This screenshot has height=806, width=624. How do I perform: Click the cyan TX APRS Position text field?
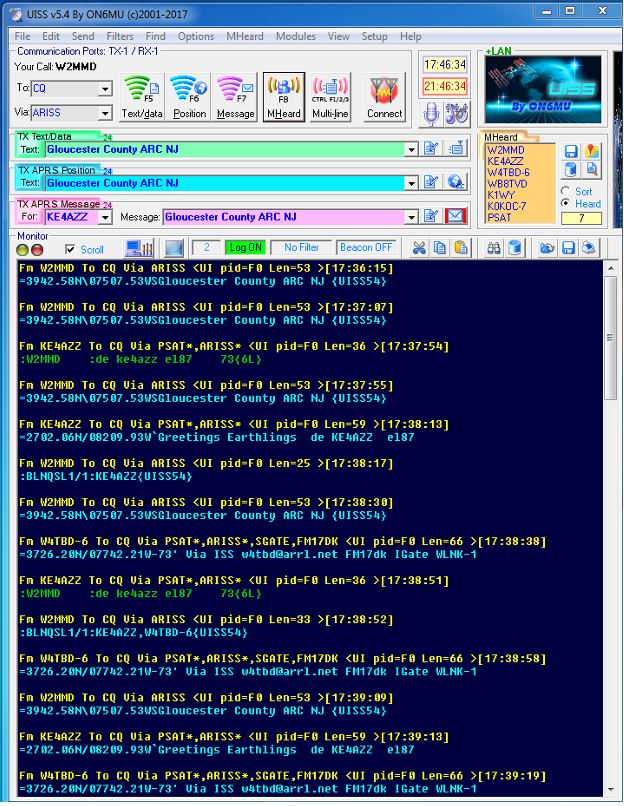pyautogui.click(x=225, y=183)
